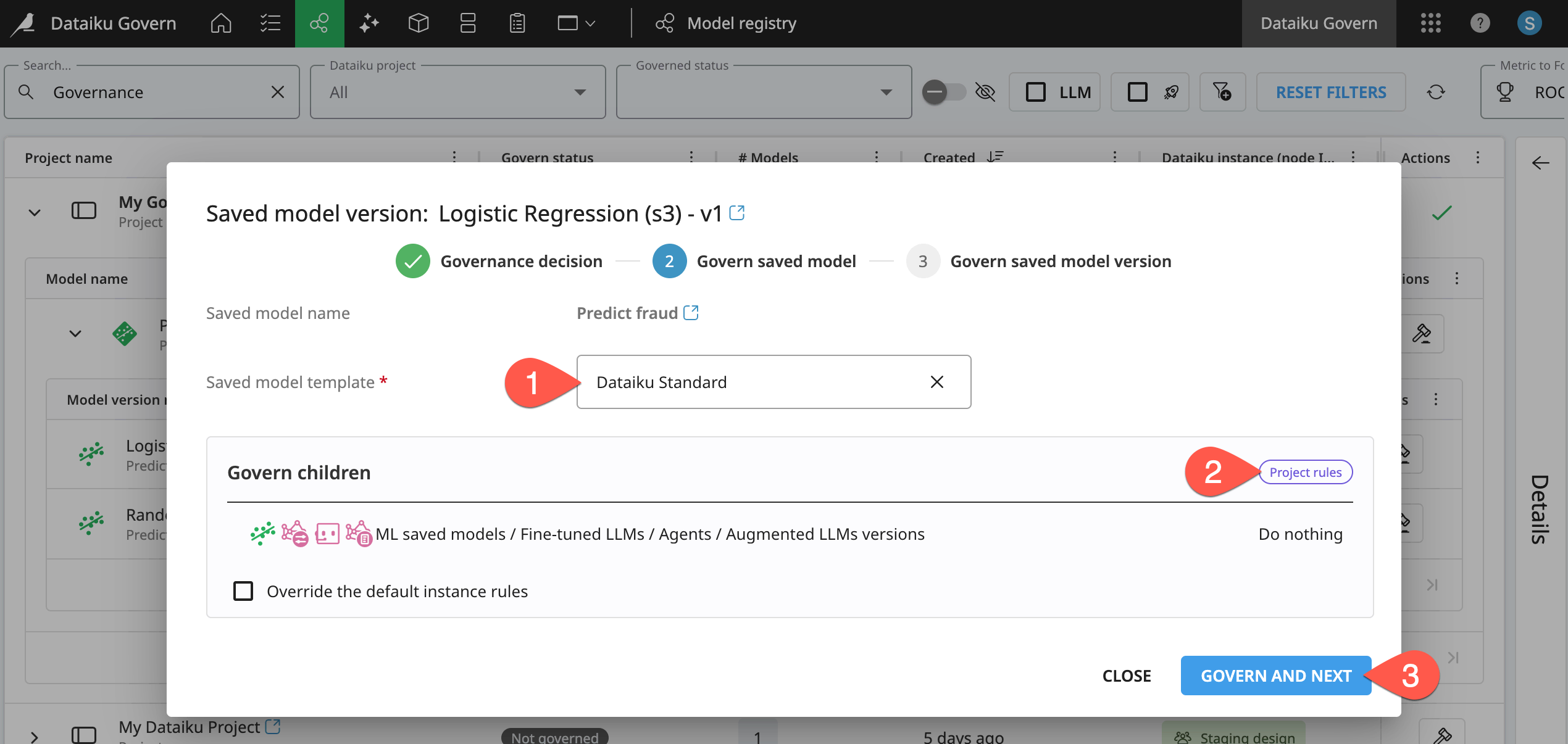This screenshot has height=744, width=1568.
Task: Open the cube icon in top bar
Action: click(418, 23)
